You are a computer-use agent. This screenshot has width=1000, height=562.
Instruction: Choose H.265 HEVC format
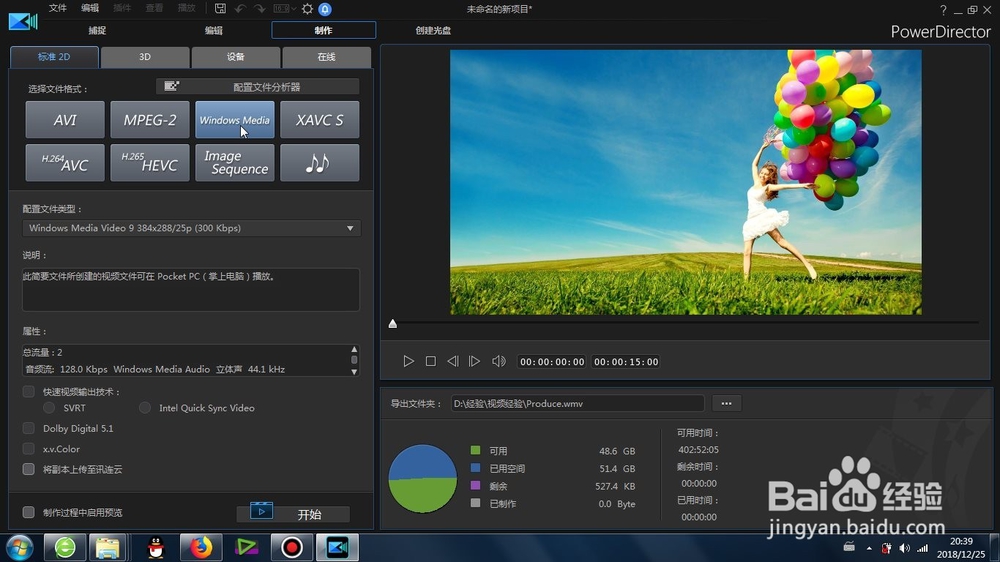150,163
